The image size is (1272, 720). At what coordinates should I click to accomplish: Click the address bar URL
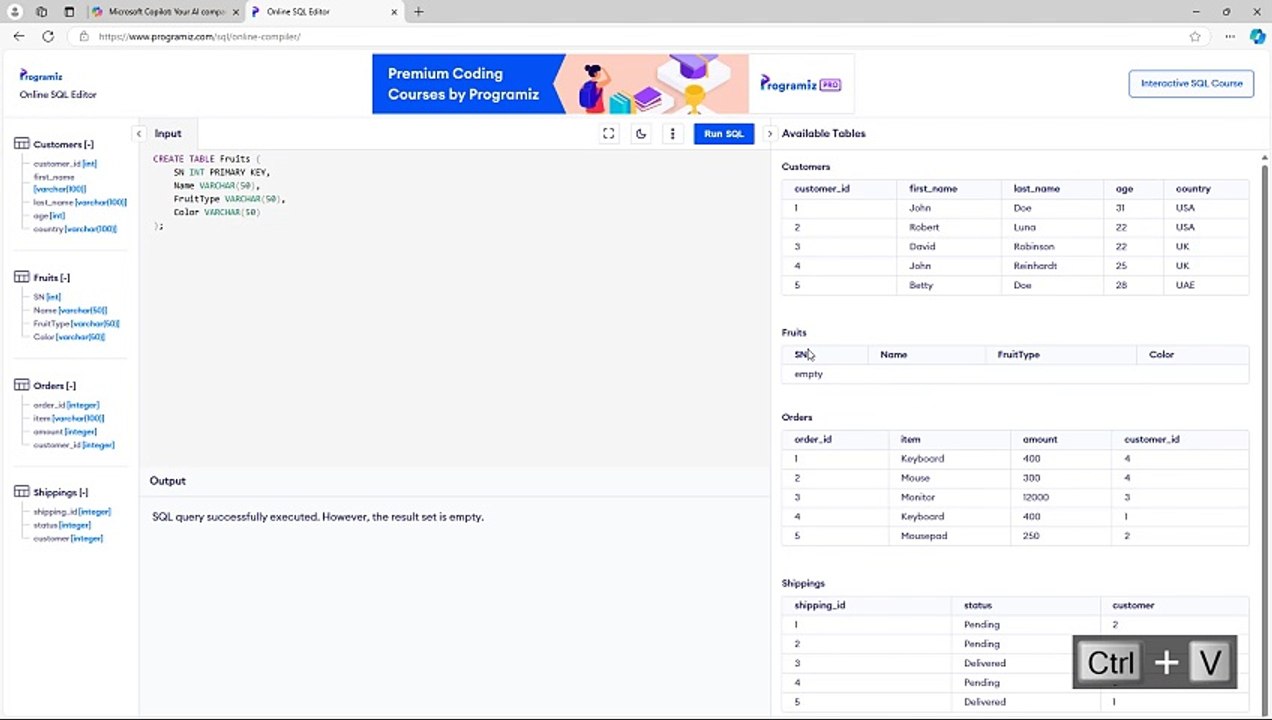[200, 37]
